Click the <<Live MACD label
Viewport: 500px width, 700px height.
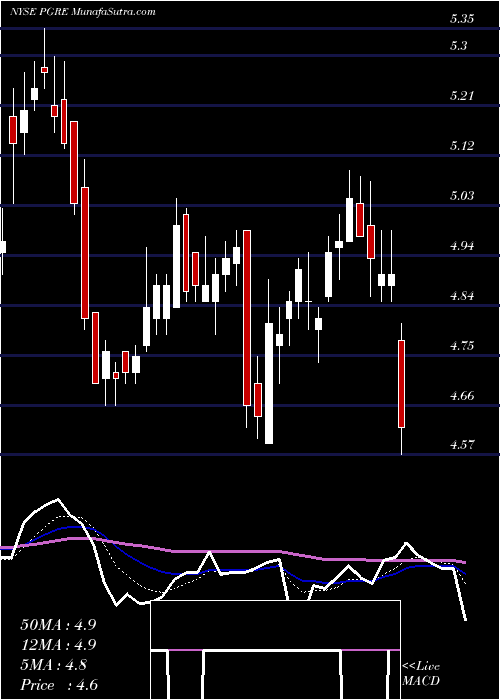coord(421,673)
